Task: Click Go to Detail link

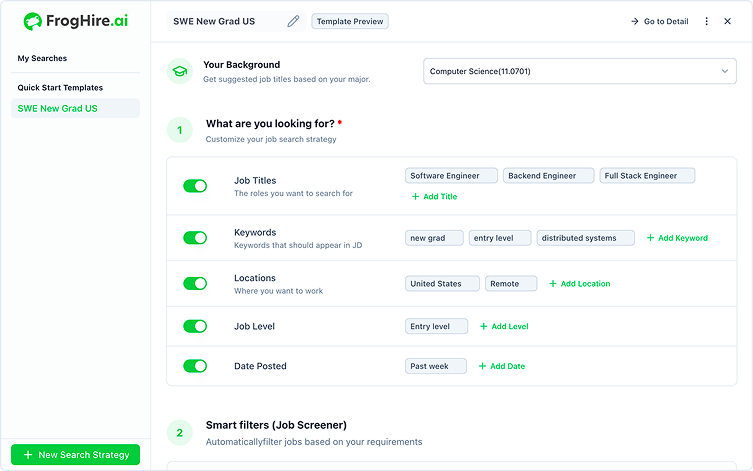Action: (x=660, y=21)
